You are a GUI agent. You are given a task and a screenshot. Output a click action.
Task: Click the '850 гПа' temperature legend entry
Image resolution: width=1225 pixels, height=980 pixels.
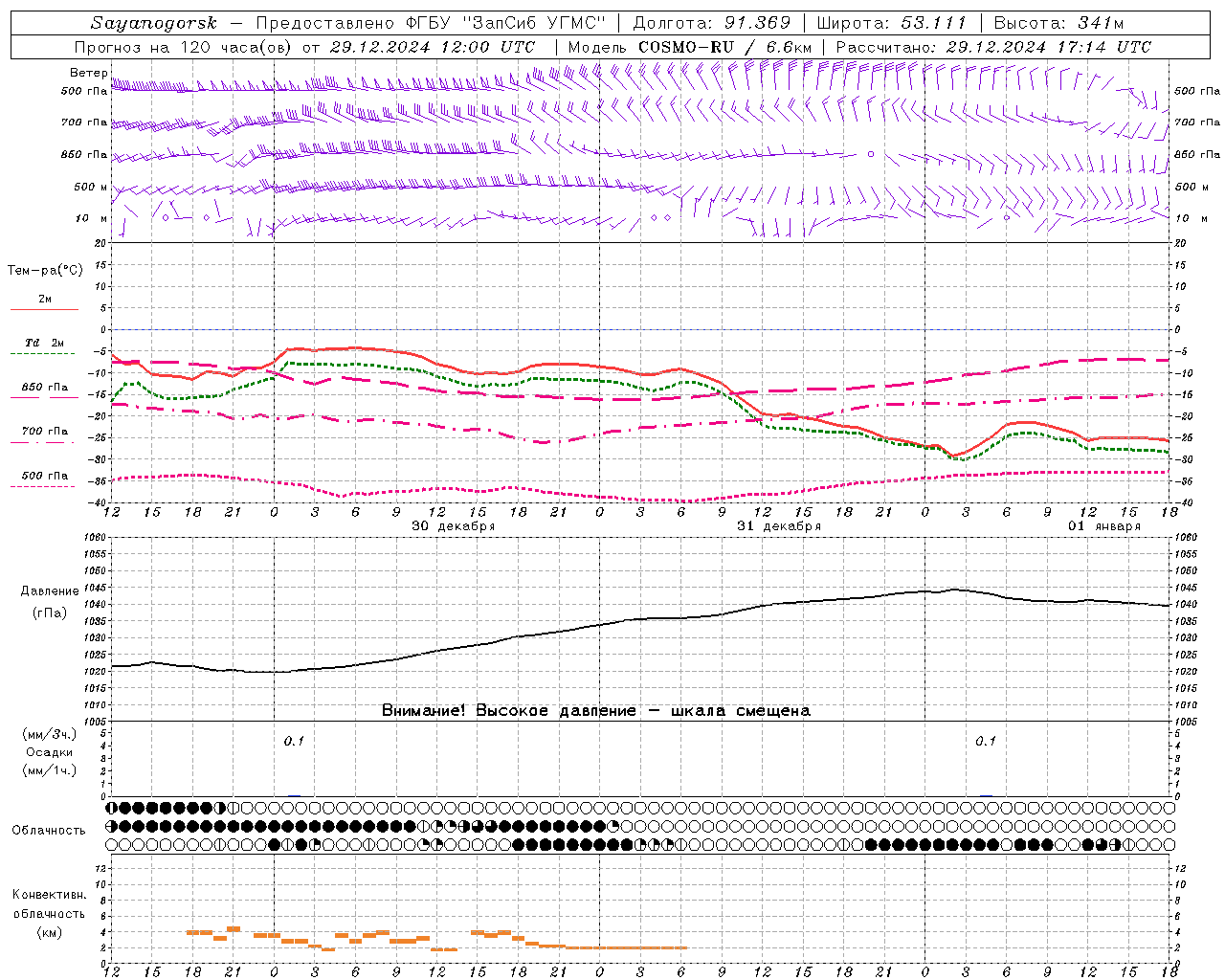[45, 387]
